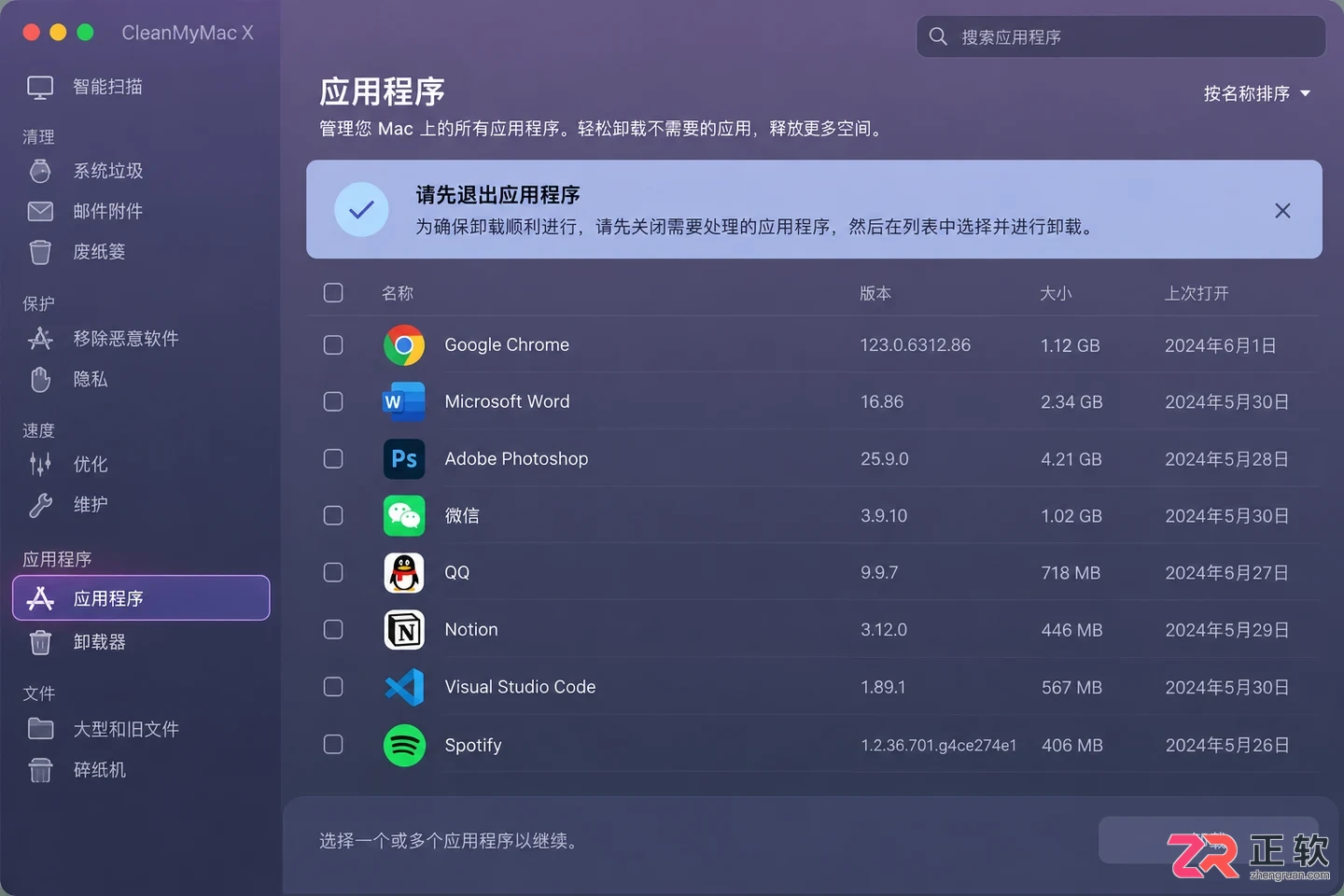Click the Google Chrome app icon
This screenshot has width=1344, height=896.
[x=404, y=345]
